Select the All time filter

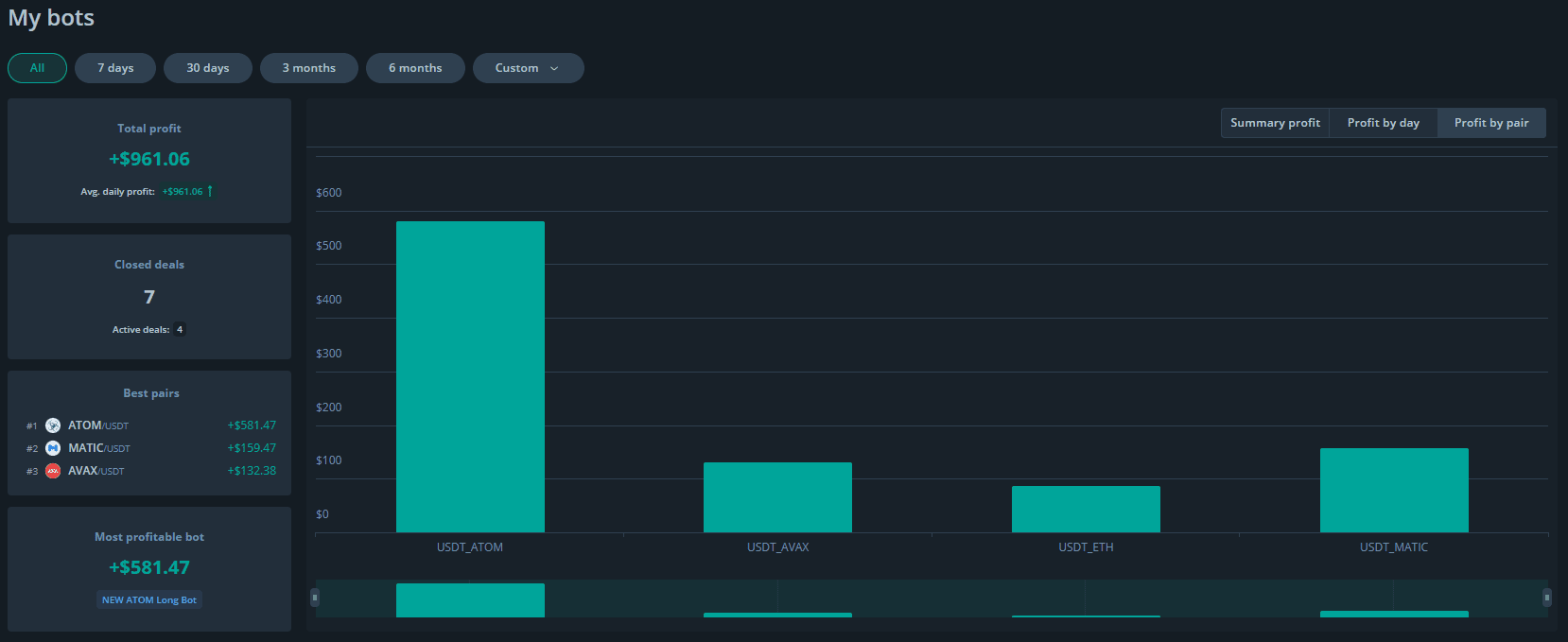37,68
